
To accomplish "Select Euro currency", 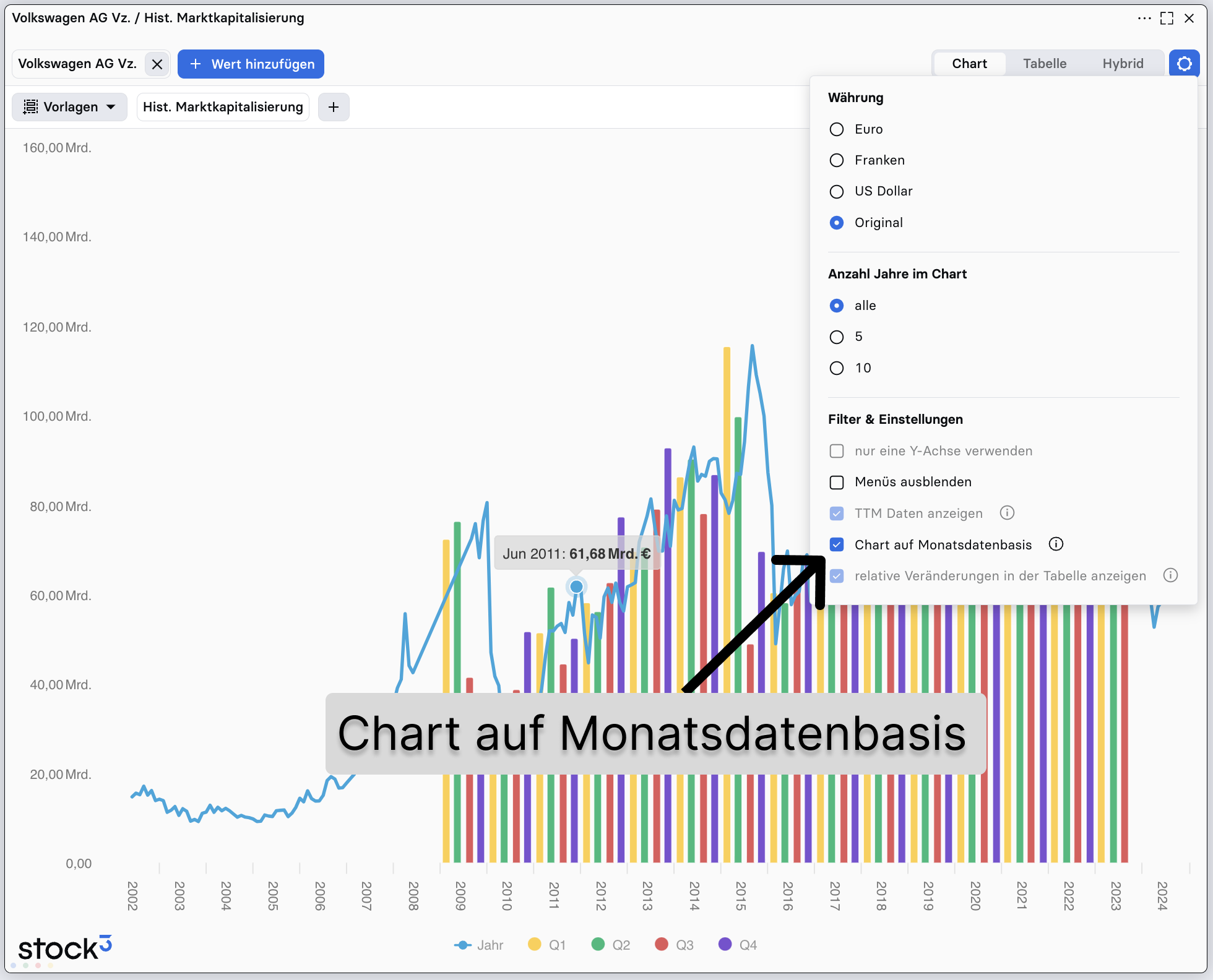I will 837,129.
